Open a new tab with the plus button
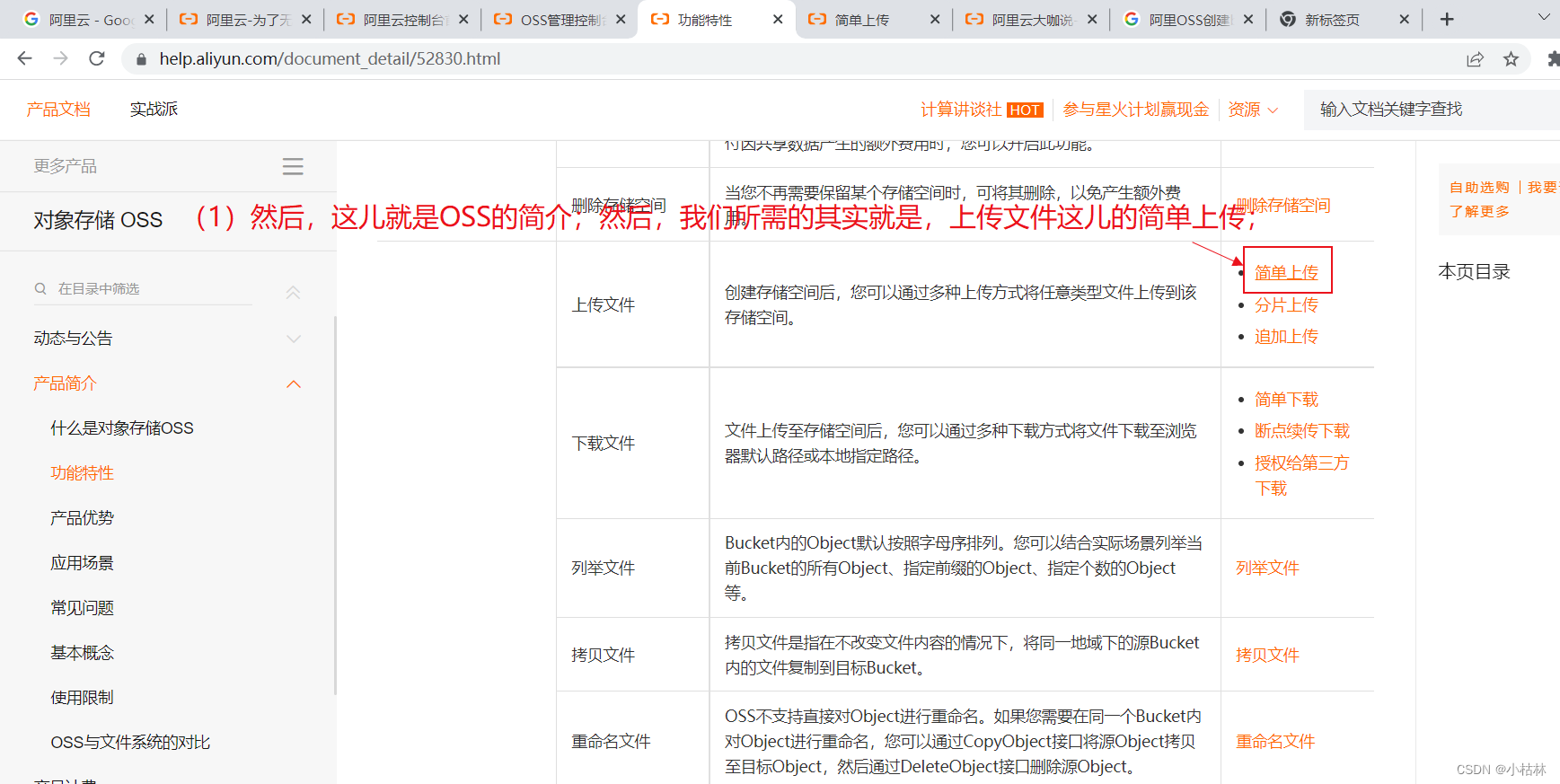The height and width of the screenshot is (784, 1560). coord(1447,19)
